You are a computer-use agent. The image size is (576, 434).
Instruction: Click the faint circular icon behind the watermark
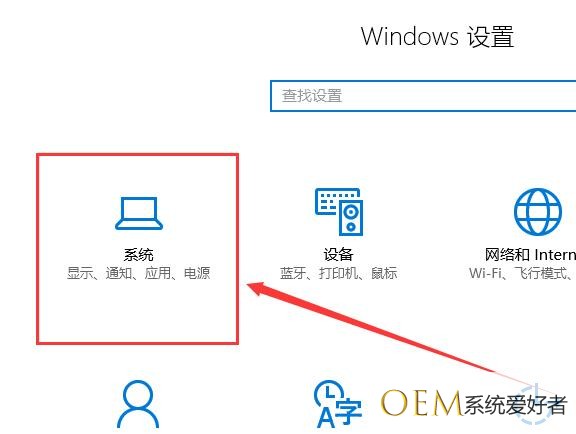pos(536,403)
